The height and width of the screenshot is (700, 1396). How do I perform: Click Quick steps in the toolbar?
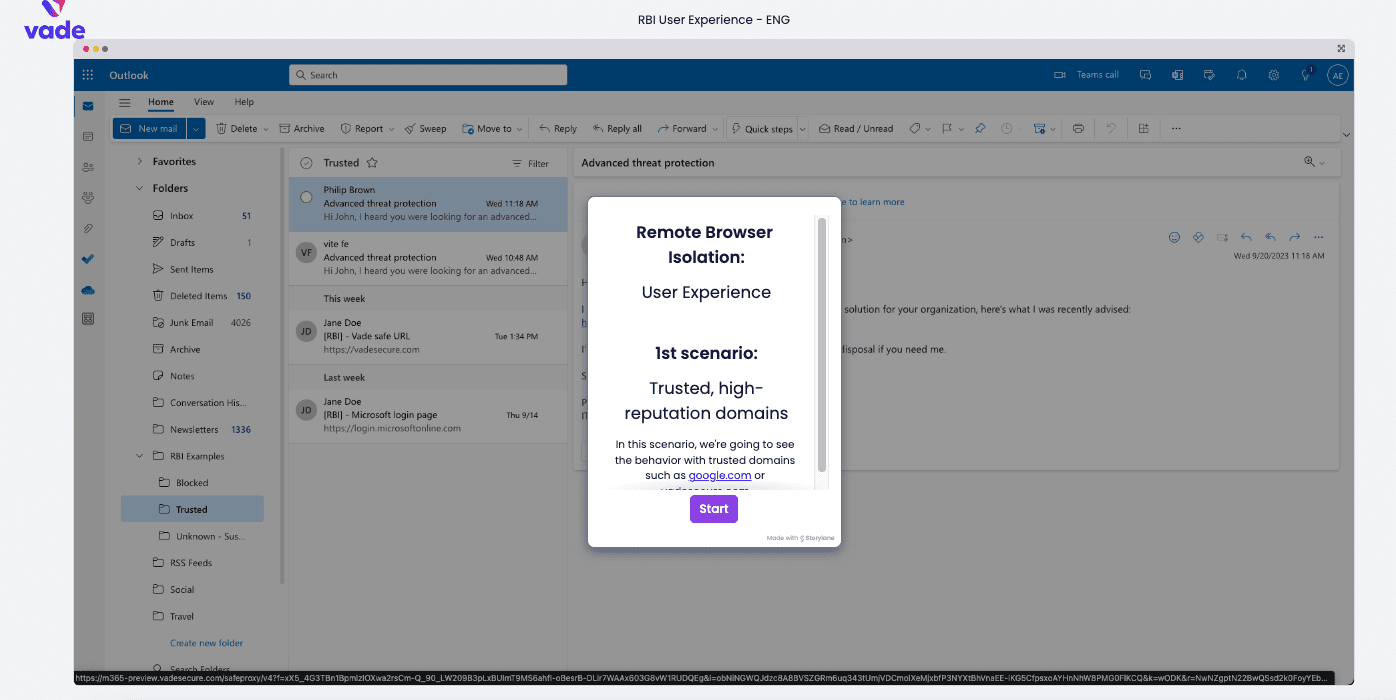[762, 128]
